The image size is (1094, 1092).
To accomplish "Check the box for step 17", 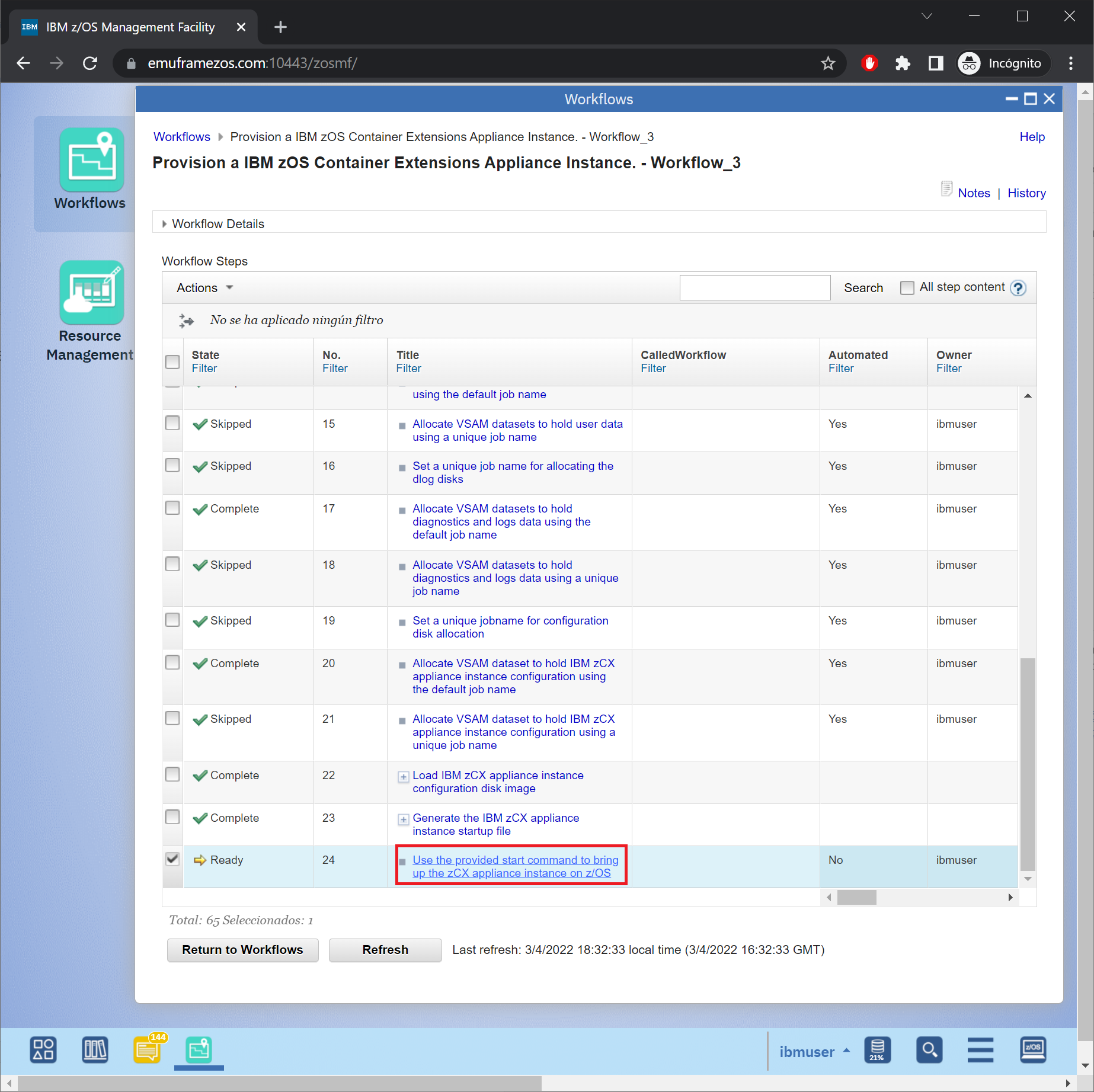I will (172, 508).
